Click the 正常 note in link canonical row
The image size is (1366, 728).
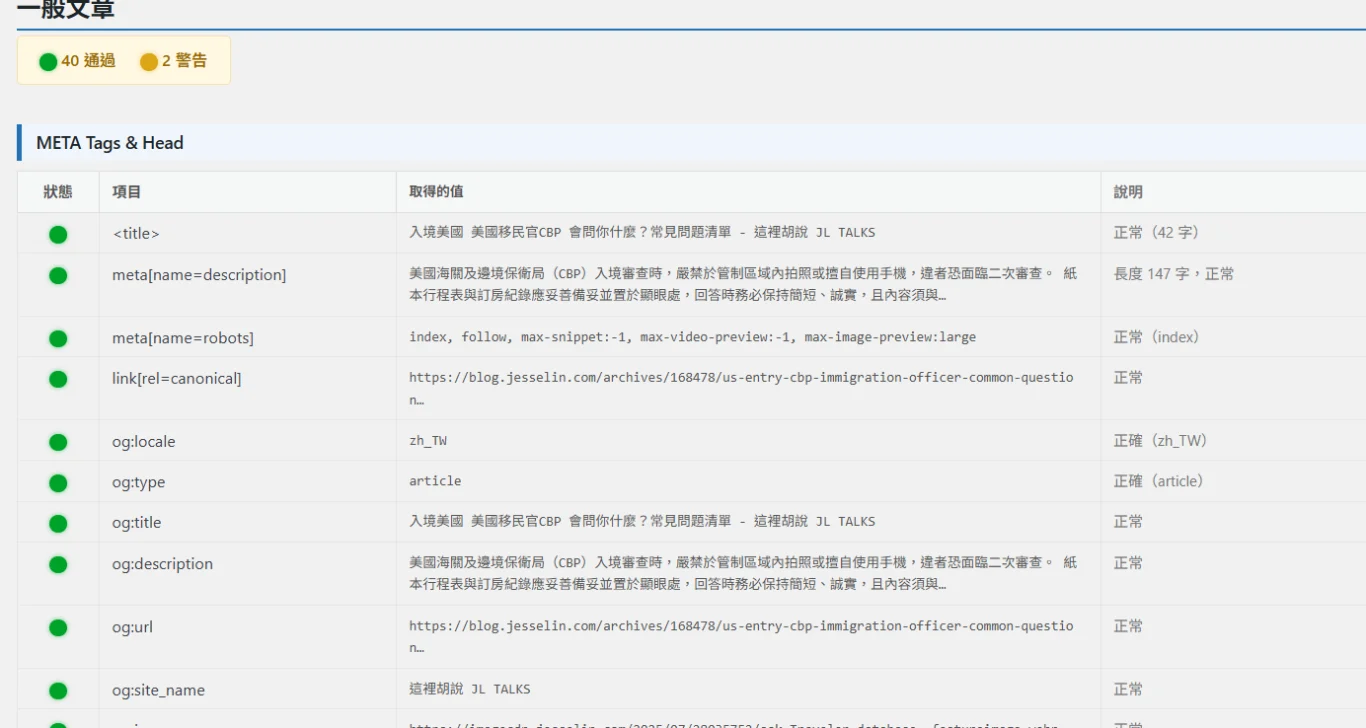(x=1128, y=377)
